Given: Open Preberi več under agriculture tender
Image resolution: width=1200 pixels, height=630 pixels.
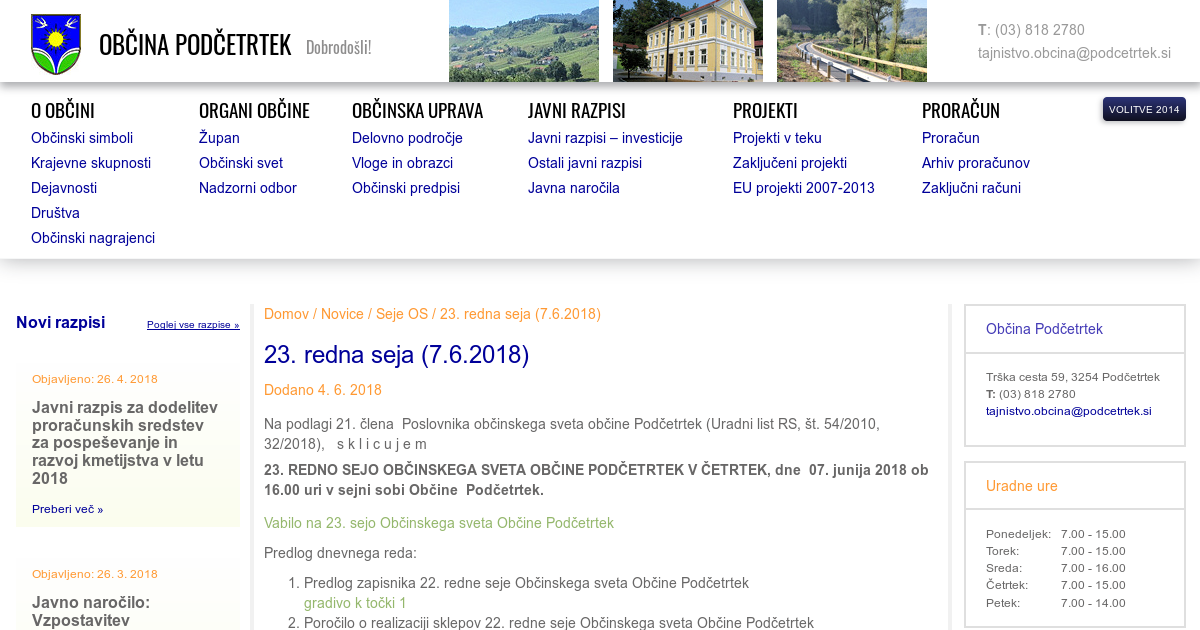Looking at the screenshot, I should [67, 509].
